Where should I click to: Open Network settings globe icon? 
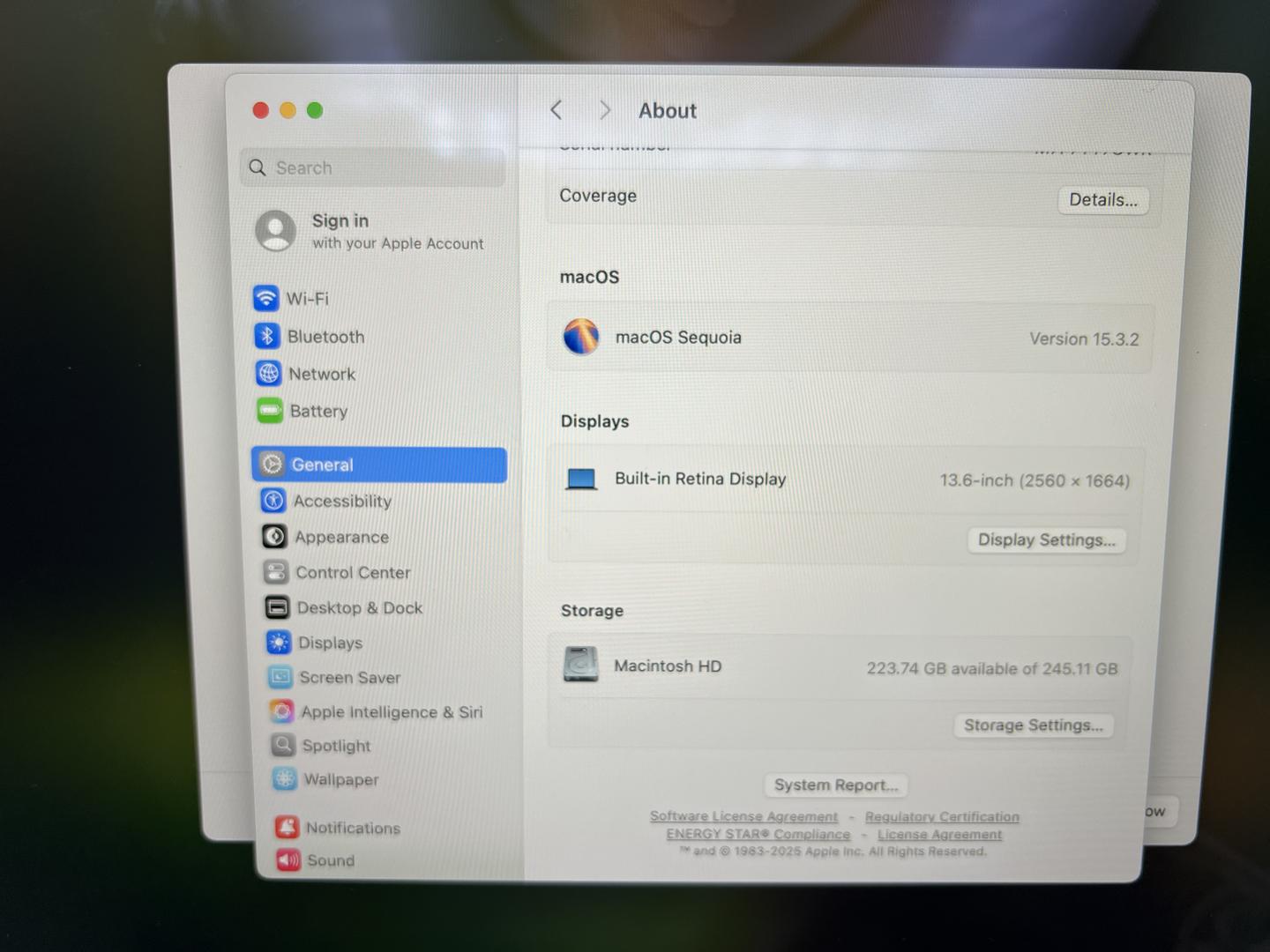coord(268,373)
